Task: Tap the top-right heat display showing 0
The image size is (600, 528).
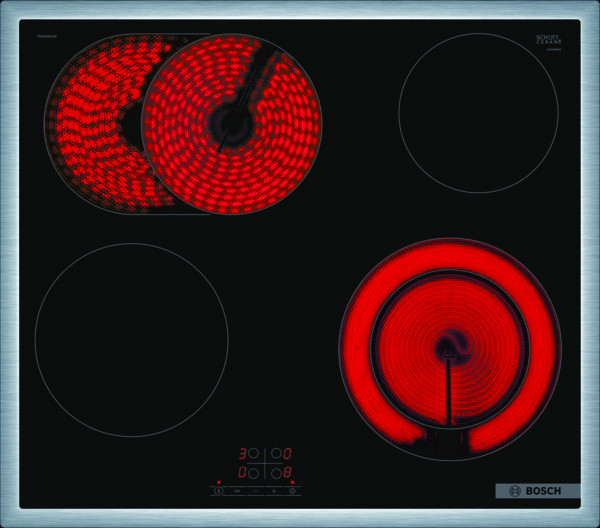Action: click(x=287, y=454)
